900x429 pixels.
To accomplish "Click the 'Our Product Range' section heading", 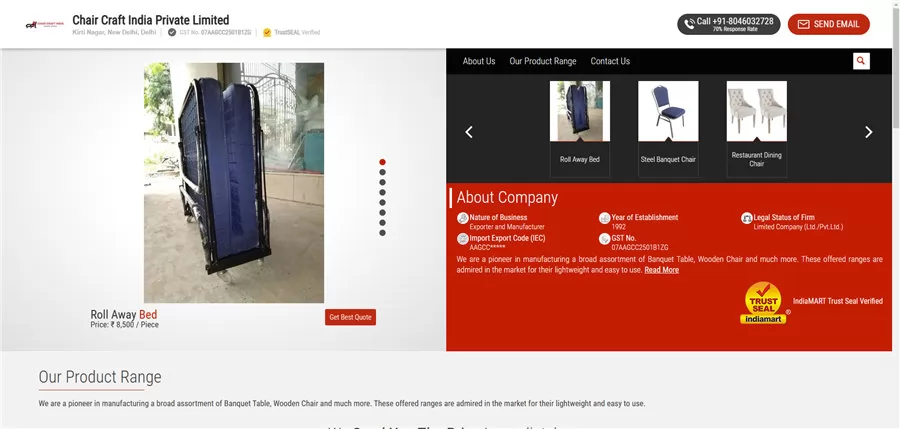I will pyautogui.click(x=100, y=377).
